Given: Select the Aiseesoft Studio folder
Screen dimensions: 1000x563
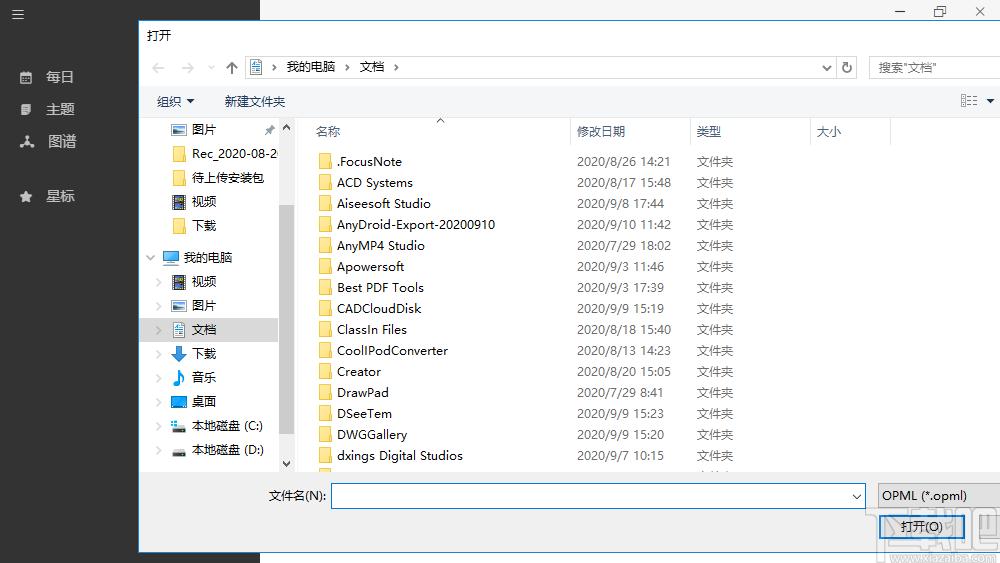Looking at the screenshot, I should click(375, 203).
